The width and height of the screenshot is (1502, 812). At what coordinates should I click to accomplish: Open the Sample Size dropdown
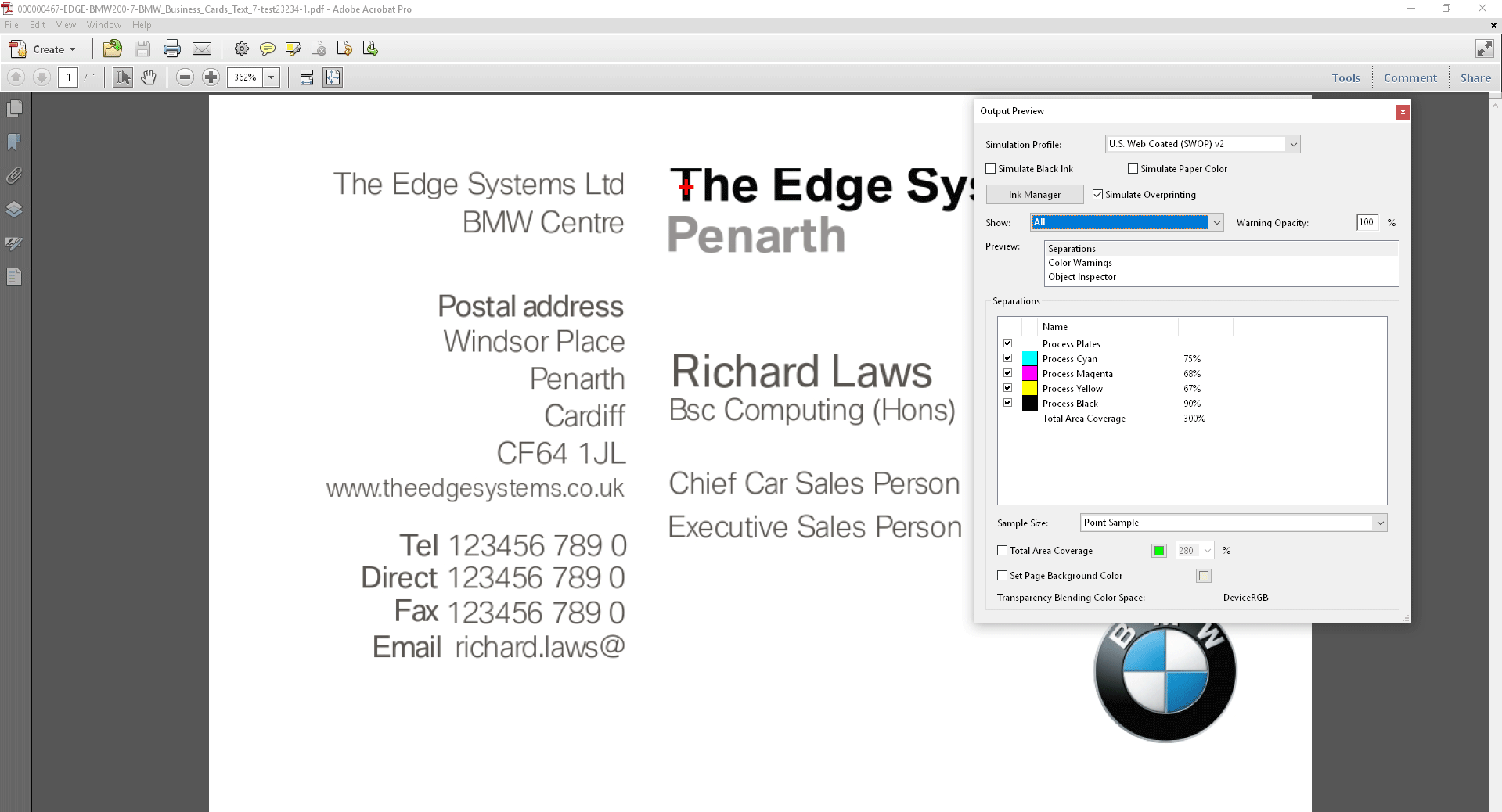click(x=1379, y=523)
